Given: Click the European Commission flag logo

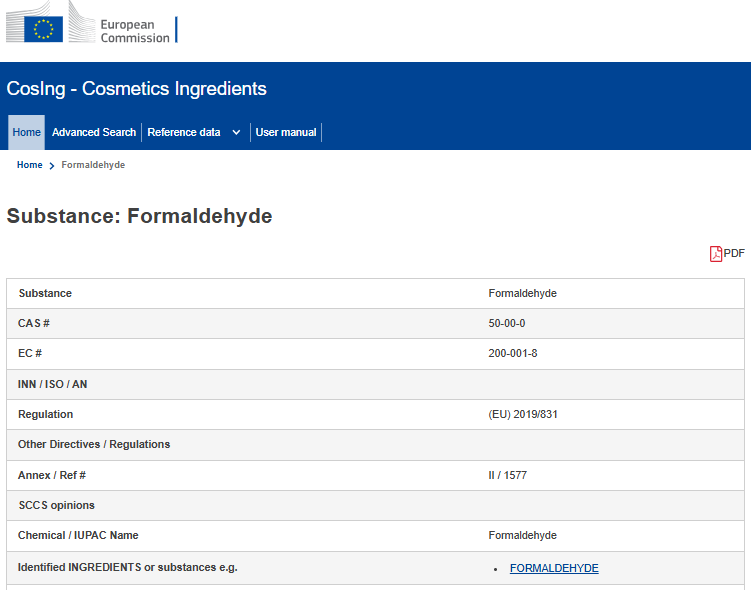Looking at the screenshot, I should (x=43, y=29).
